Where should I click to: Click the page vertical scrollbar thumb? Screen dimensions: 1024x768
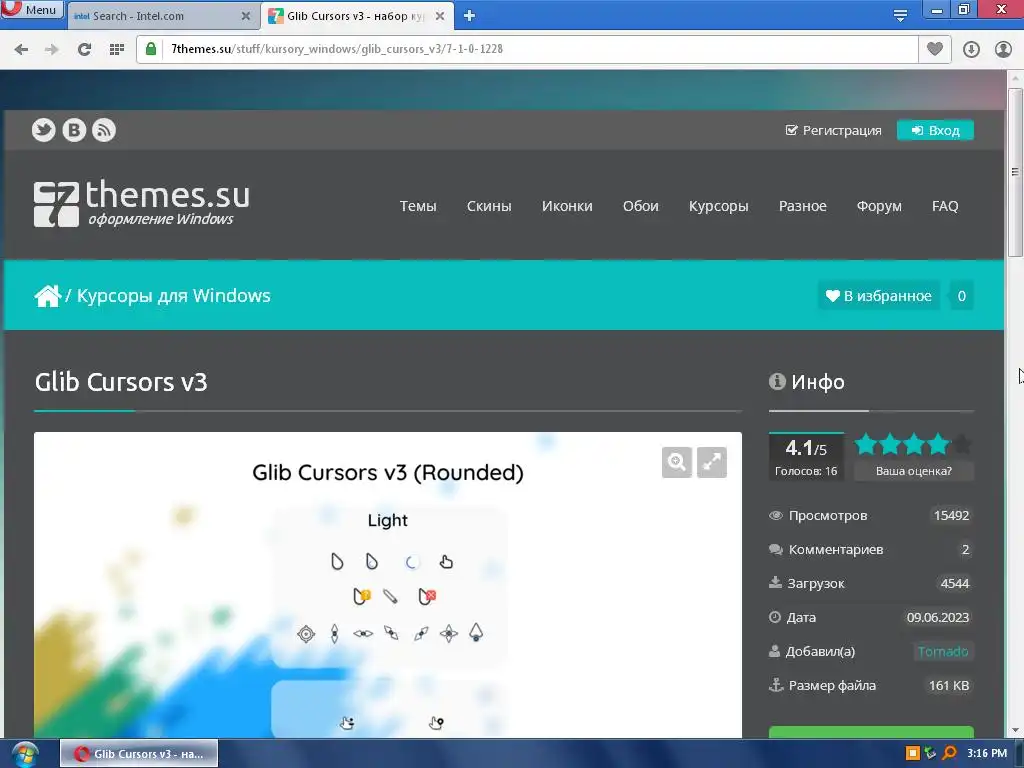tap(1015, 172)
